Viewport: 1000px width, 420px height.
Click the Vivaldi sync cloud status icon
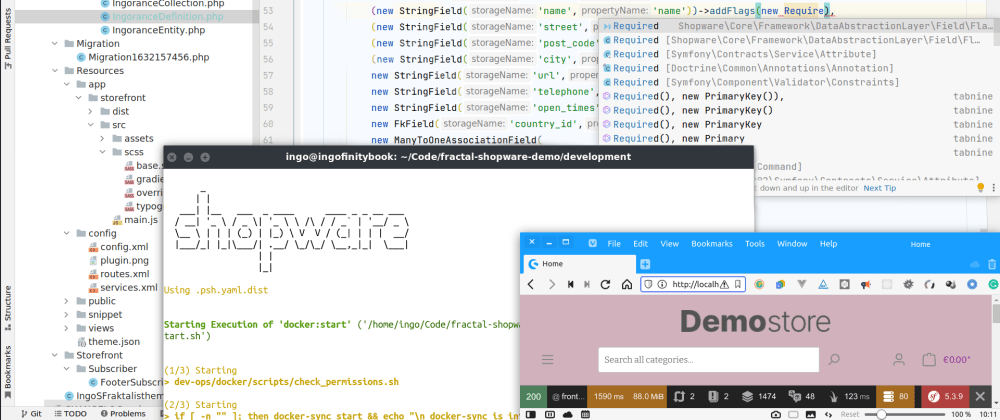pos(567,414)
